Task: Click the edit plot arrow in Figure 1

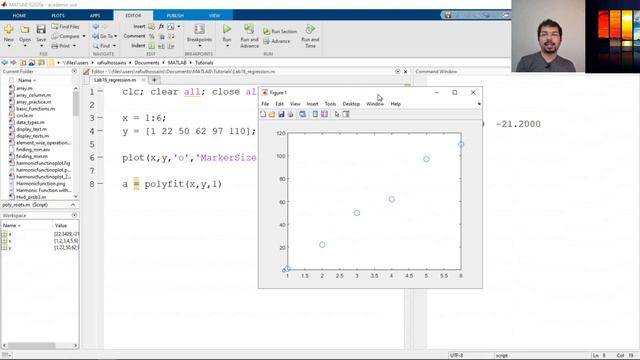Action: (x=337, y=114)
